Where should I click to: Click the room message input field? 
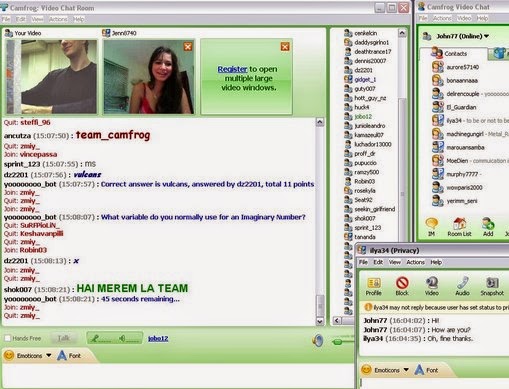point(178,376)
